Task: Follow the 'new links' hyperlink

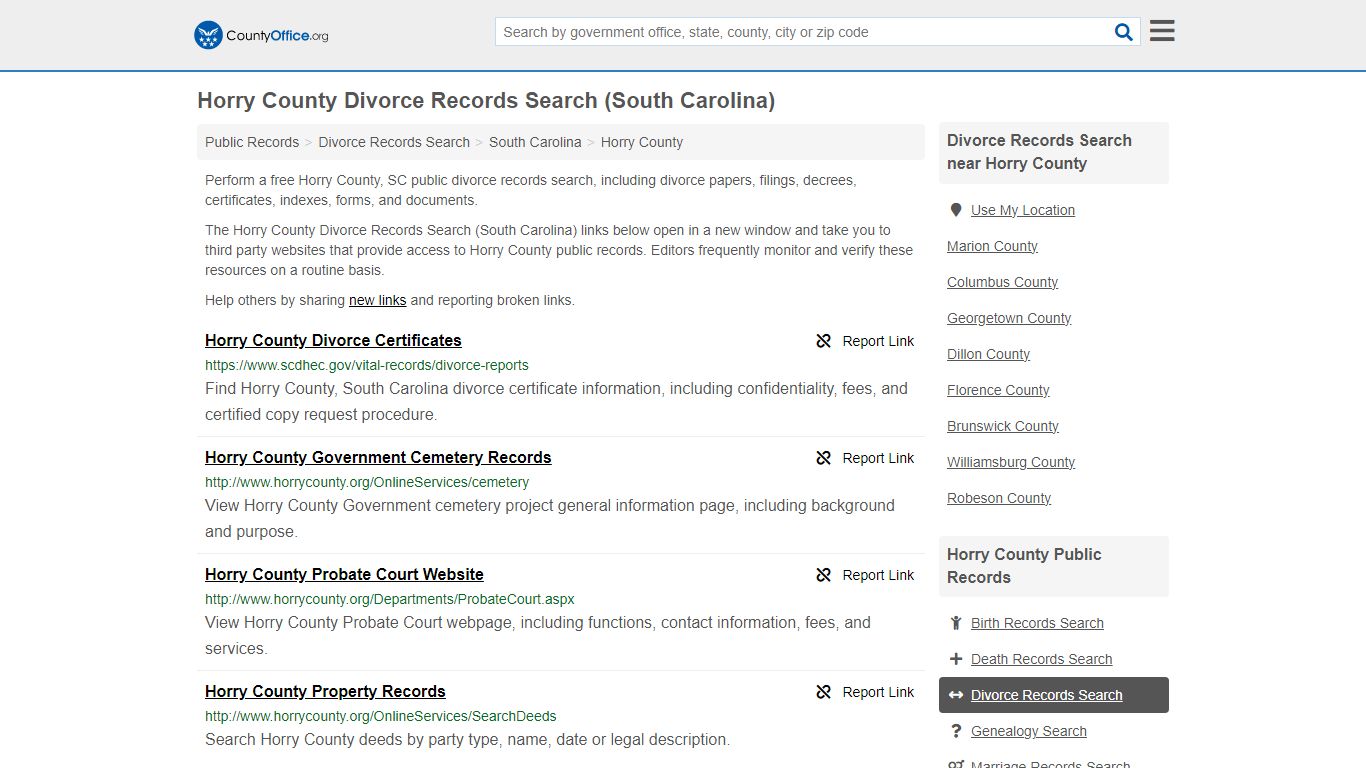Action: pyautogui.click(x=378, y=300)
